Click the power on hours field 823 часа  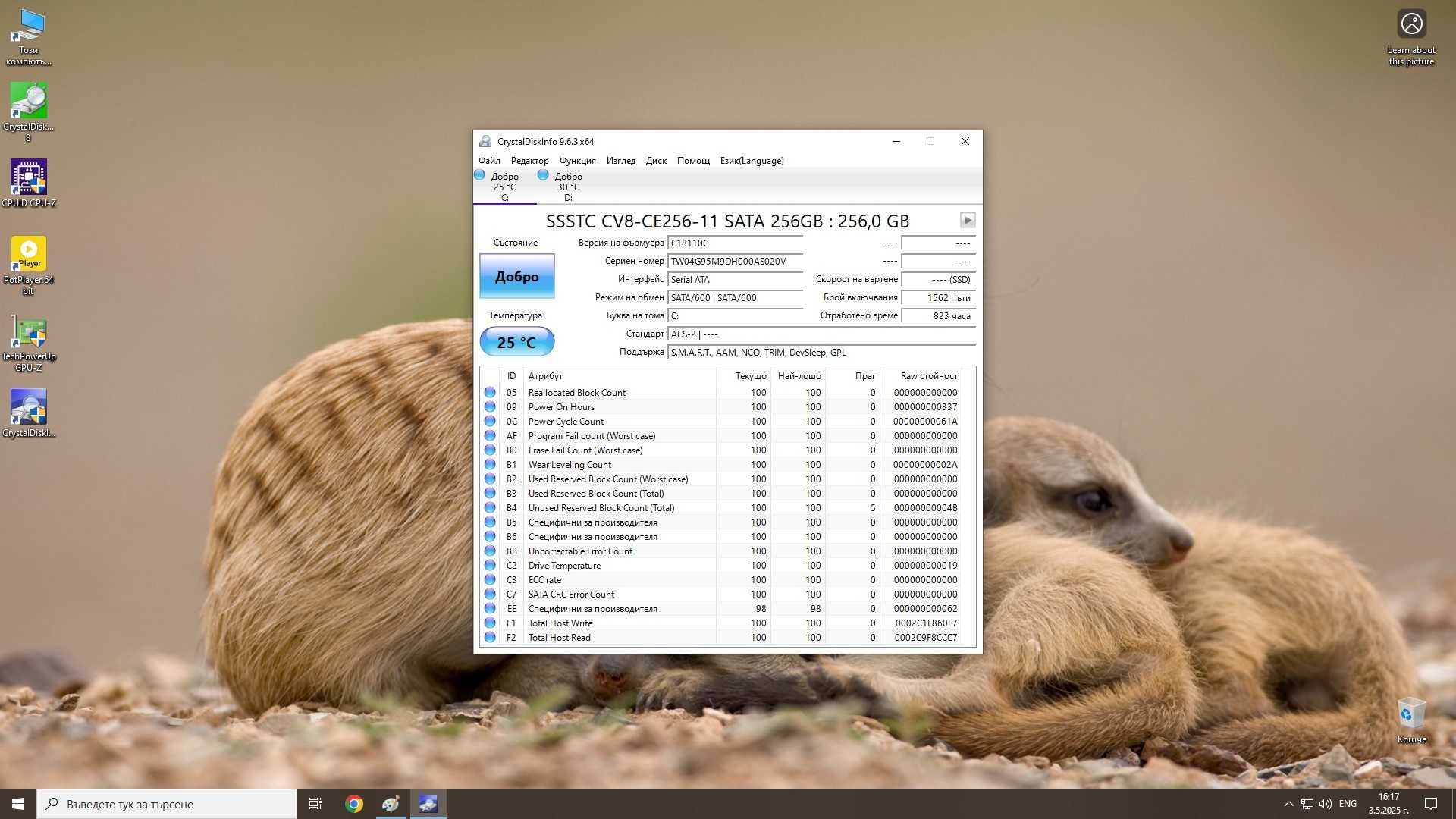pos(938,316)
